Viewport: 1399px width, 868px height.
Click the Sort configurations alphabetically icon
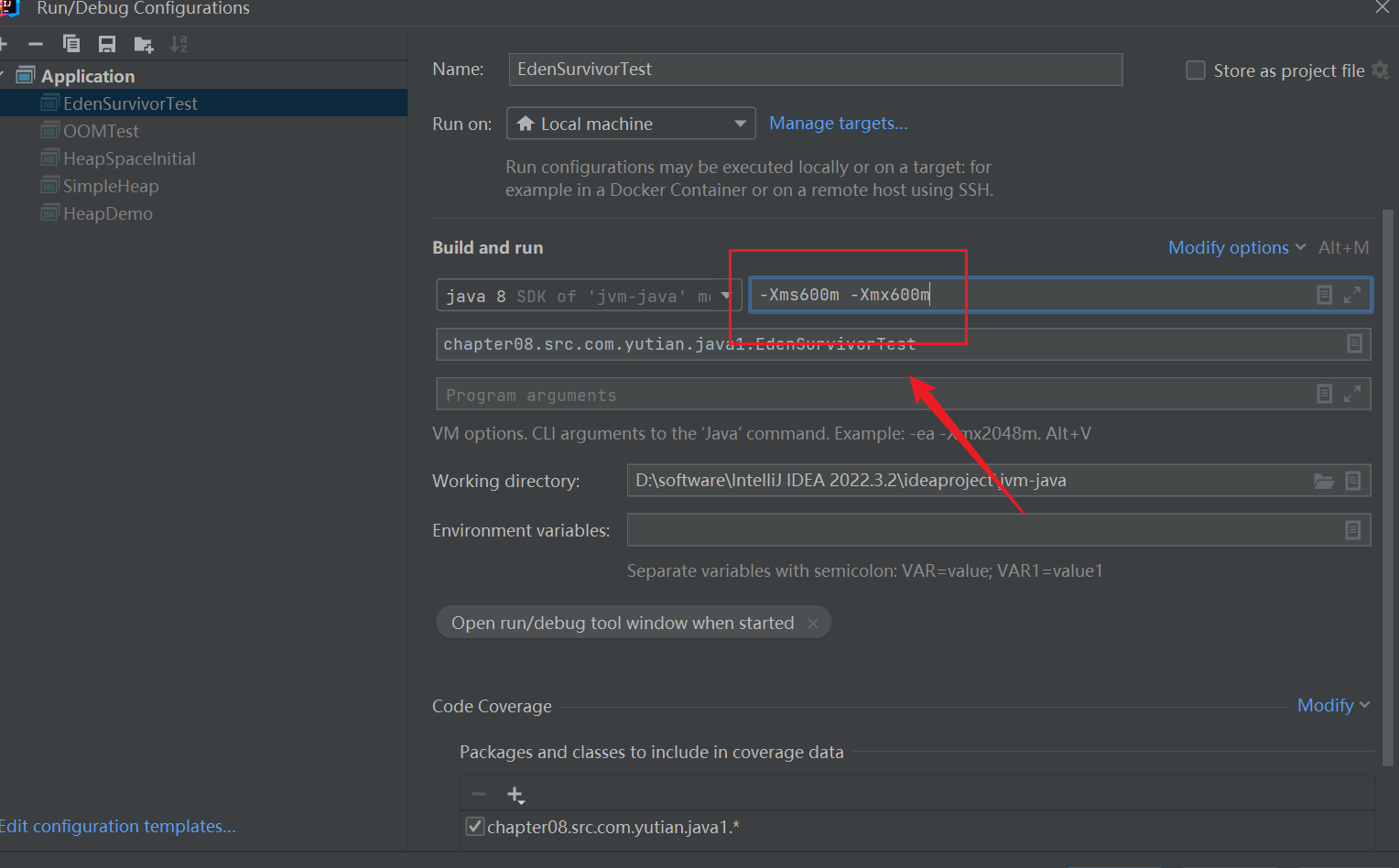click(x=179, y=44)
